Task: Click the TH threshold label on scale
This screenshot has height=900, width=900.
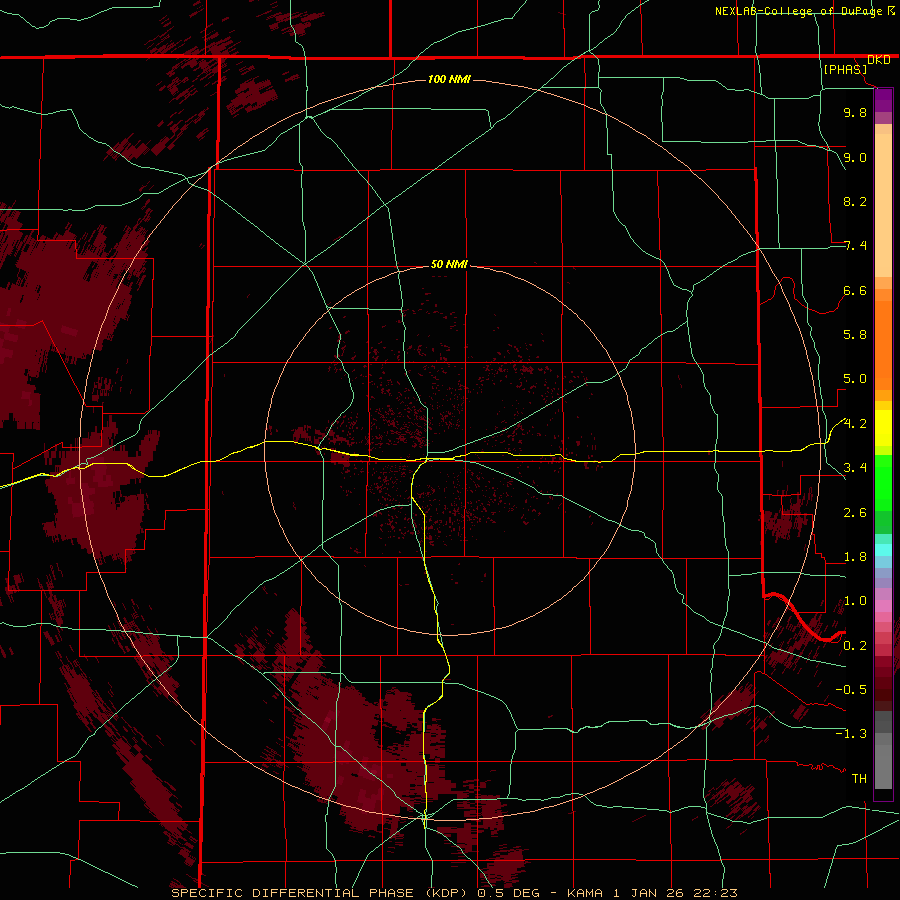Action: 859,779
